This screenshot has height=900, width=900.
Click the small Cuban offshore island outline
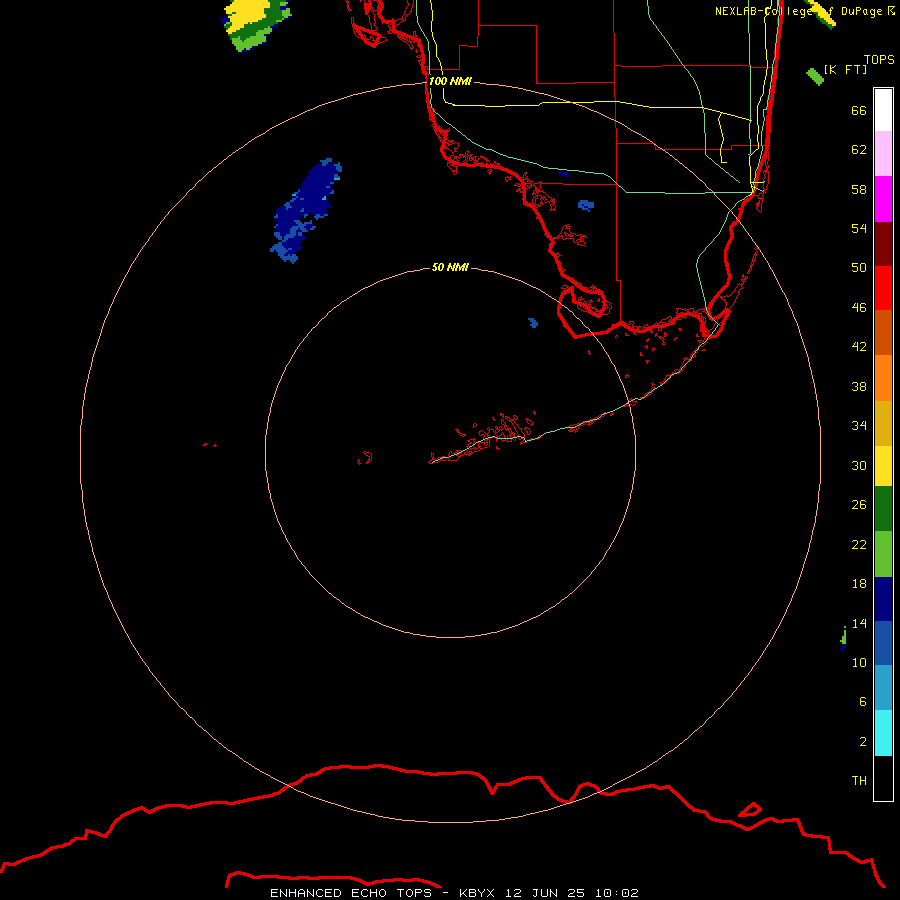(750, 810)
